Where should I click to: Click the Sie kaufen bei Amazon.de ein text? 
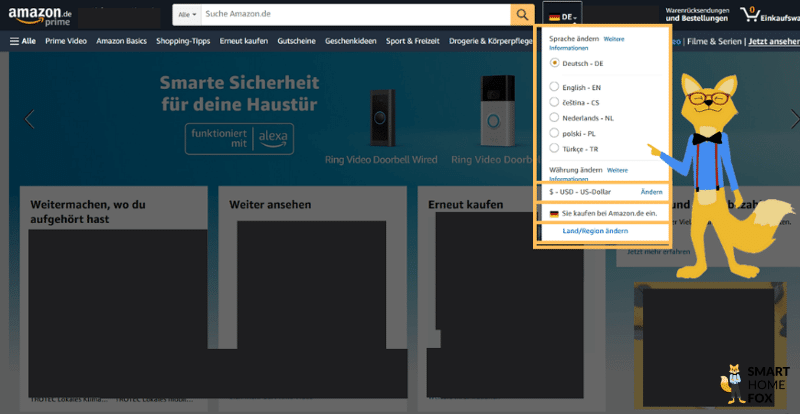tap(609, 213)
